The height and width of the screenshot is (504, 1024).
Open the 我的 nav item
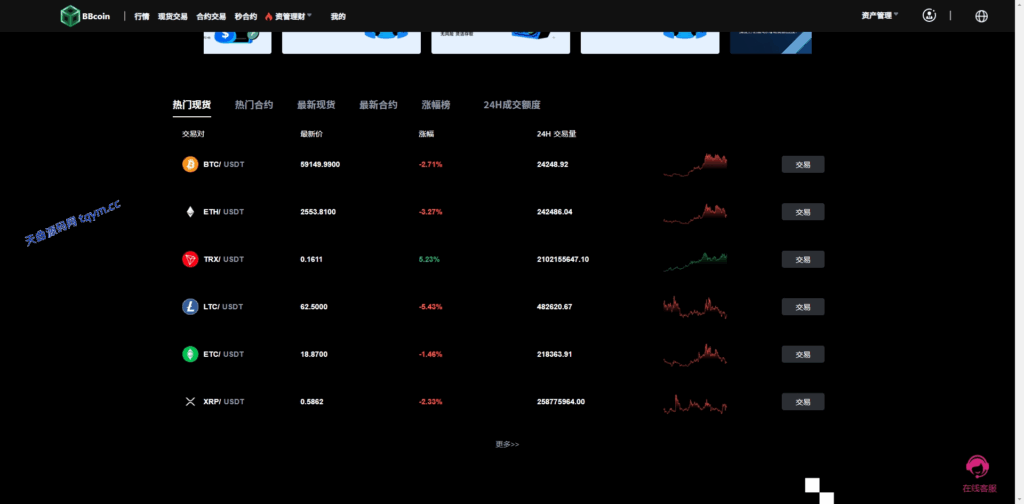(338, 16)
